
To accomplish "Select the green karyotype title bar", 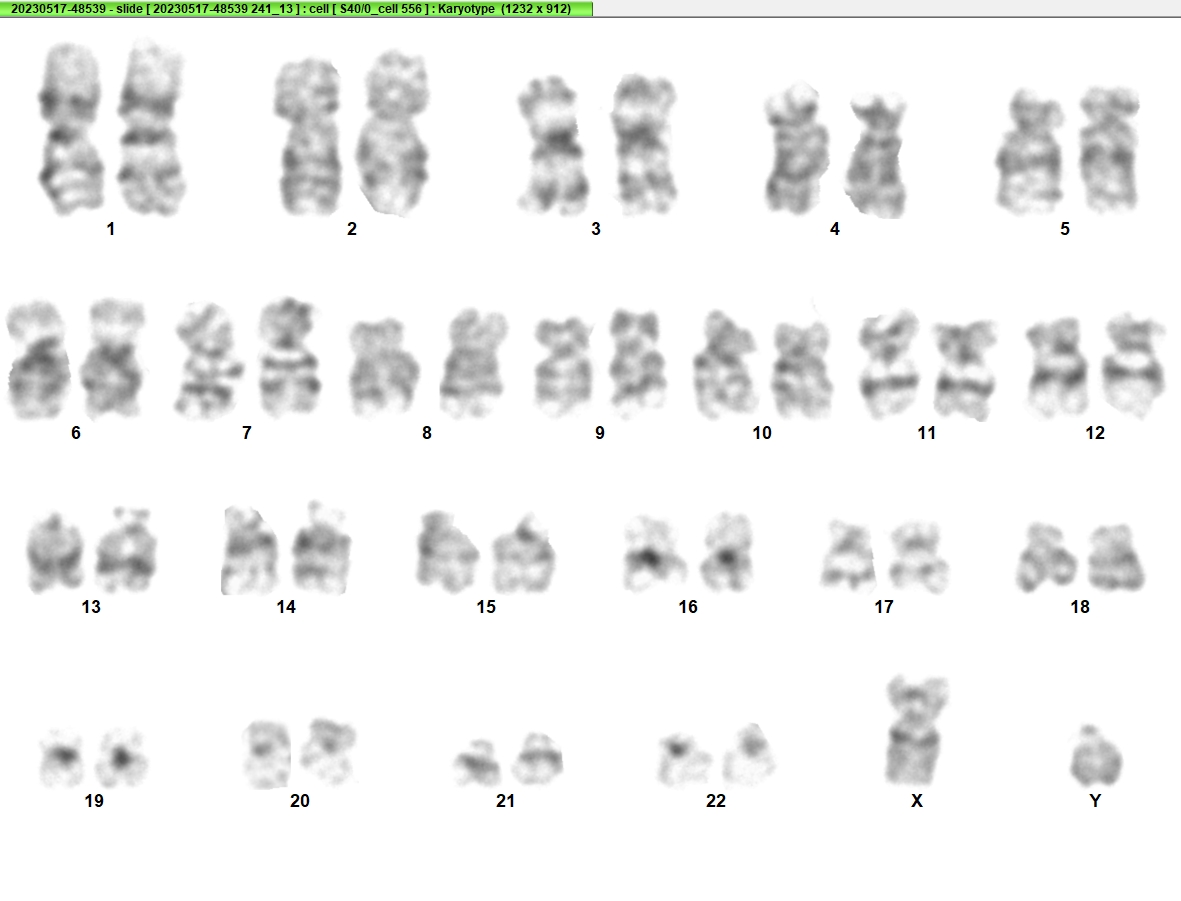I will point(296,8).
